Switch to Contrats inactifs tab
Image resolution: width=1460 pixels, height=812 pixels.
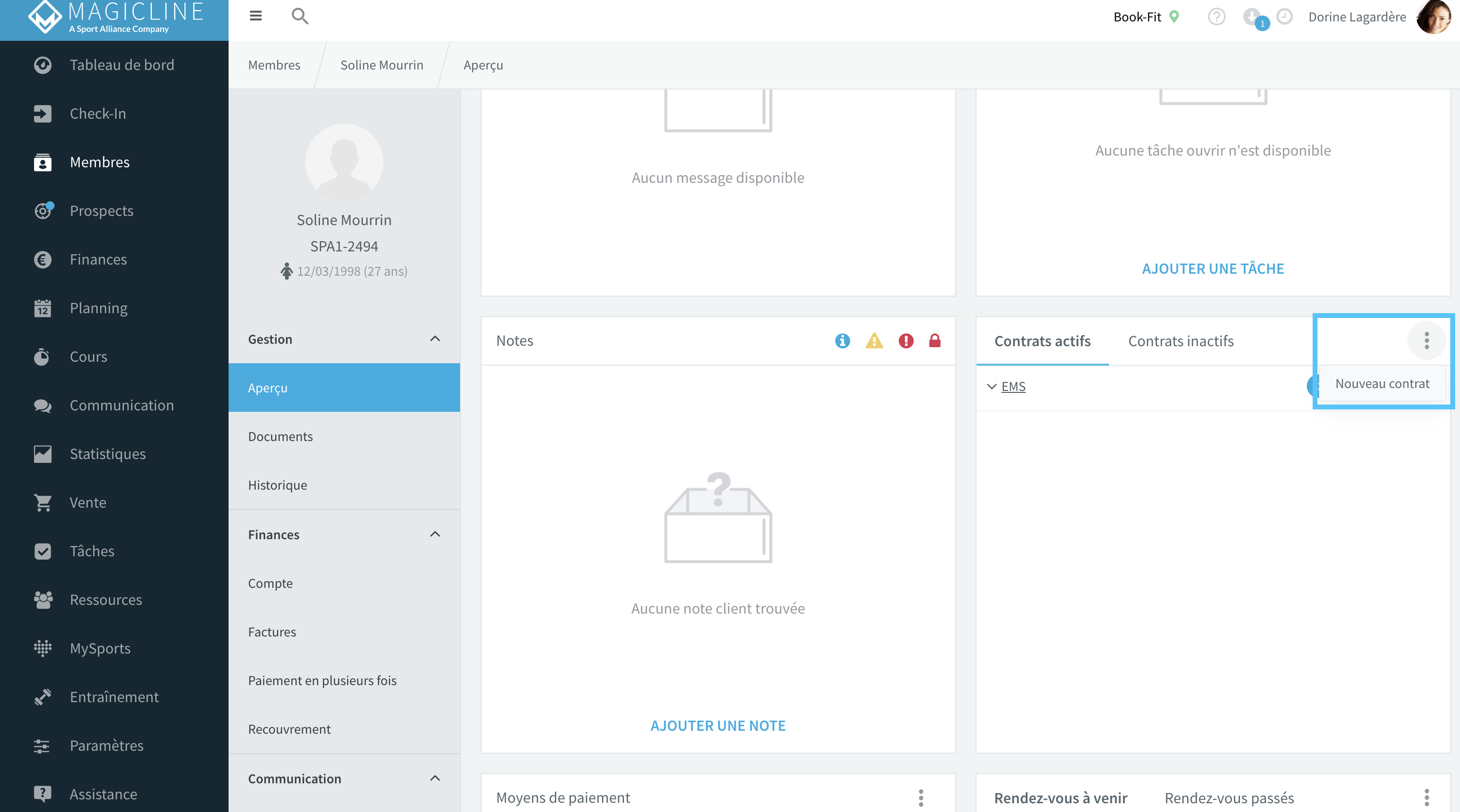click(1180, 341)
